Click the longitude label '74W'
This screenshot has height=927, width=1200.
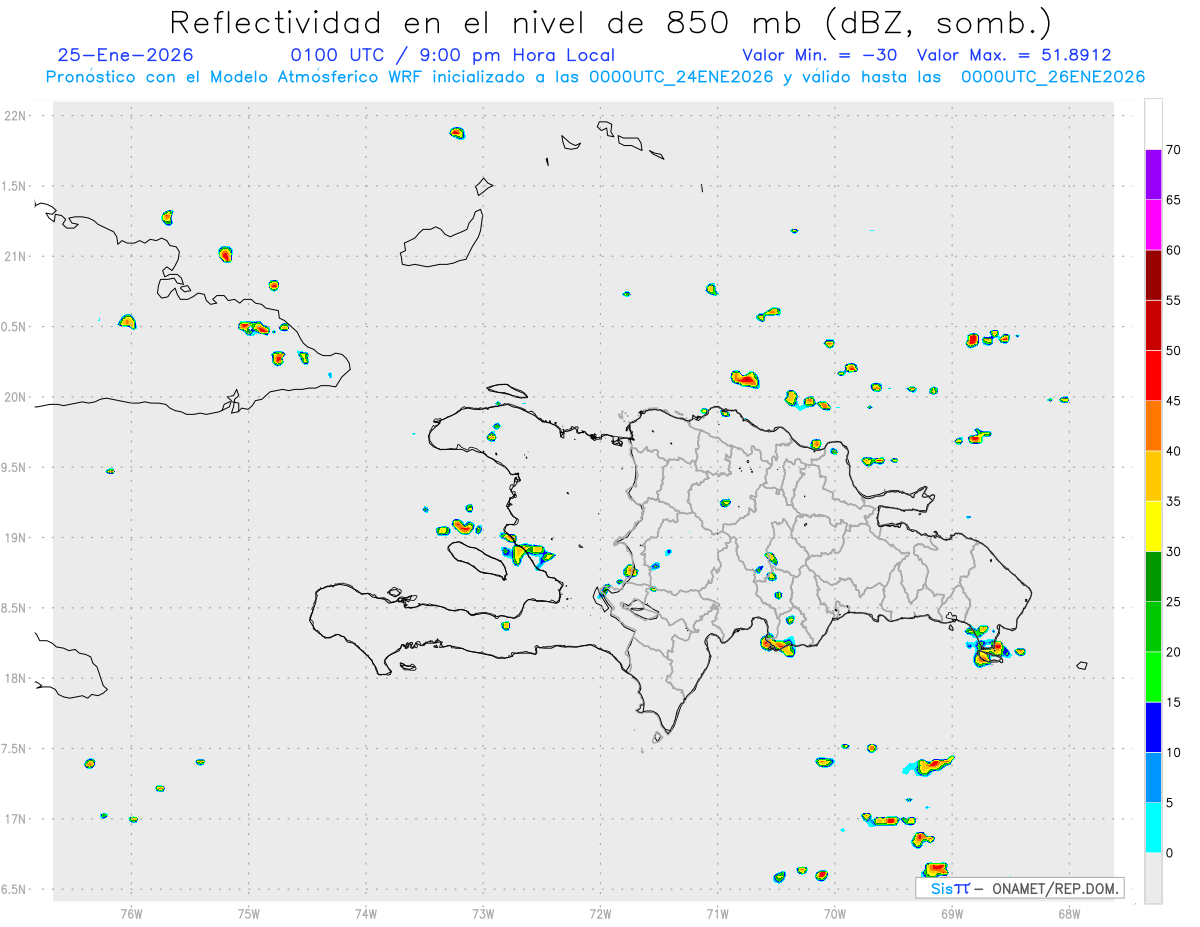pyautogui.click(x=366, y=912)
